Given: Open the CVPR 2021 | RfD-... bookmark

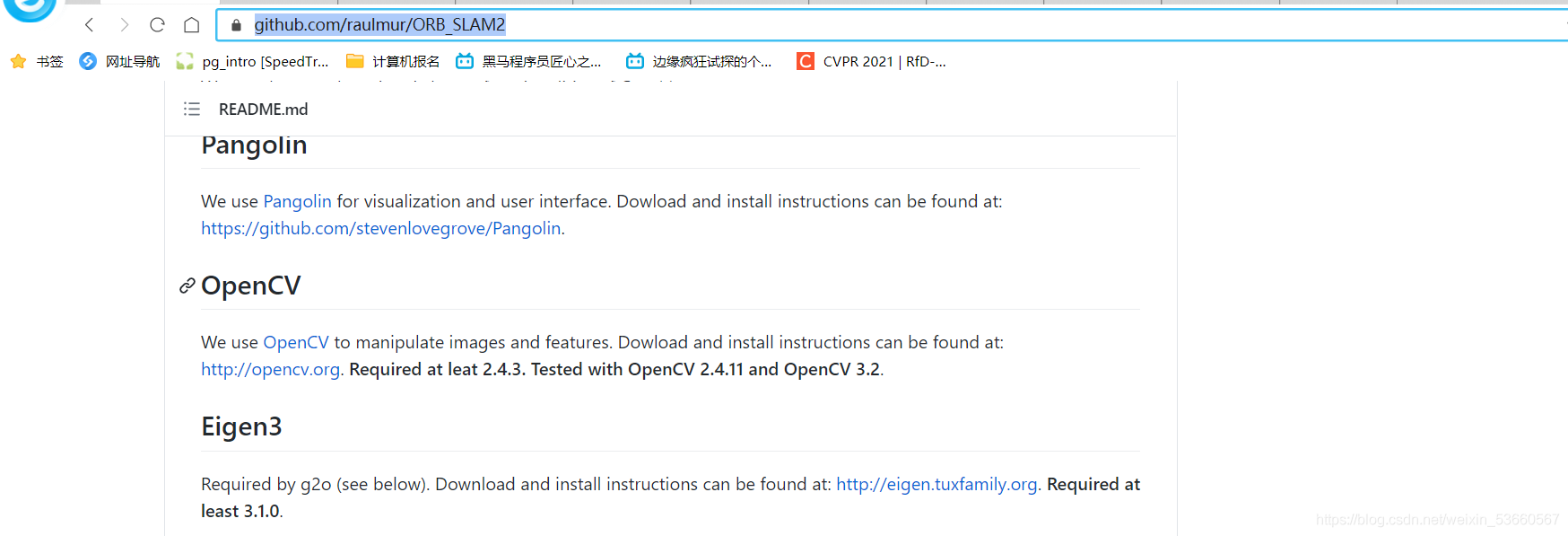Looking at the screenshot, I should pyautogui.click(x=871, y=61).
